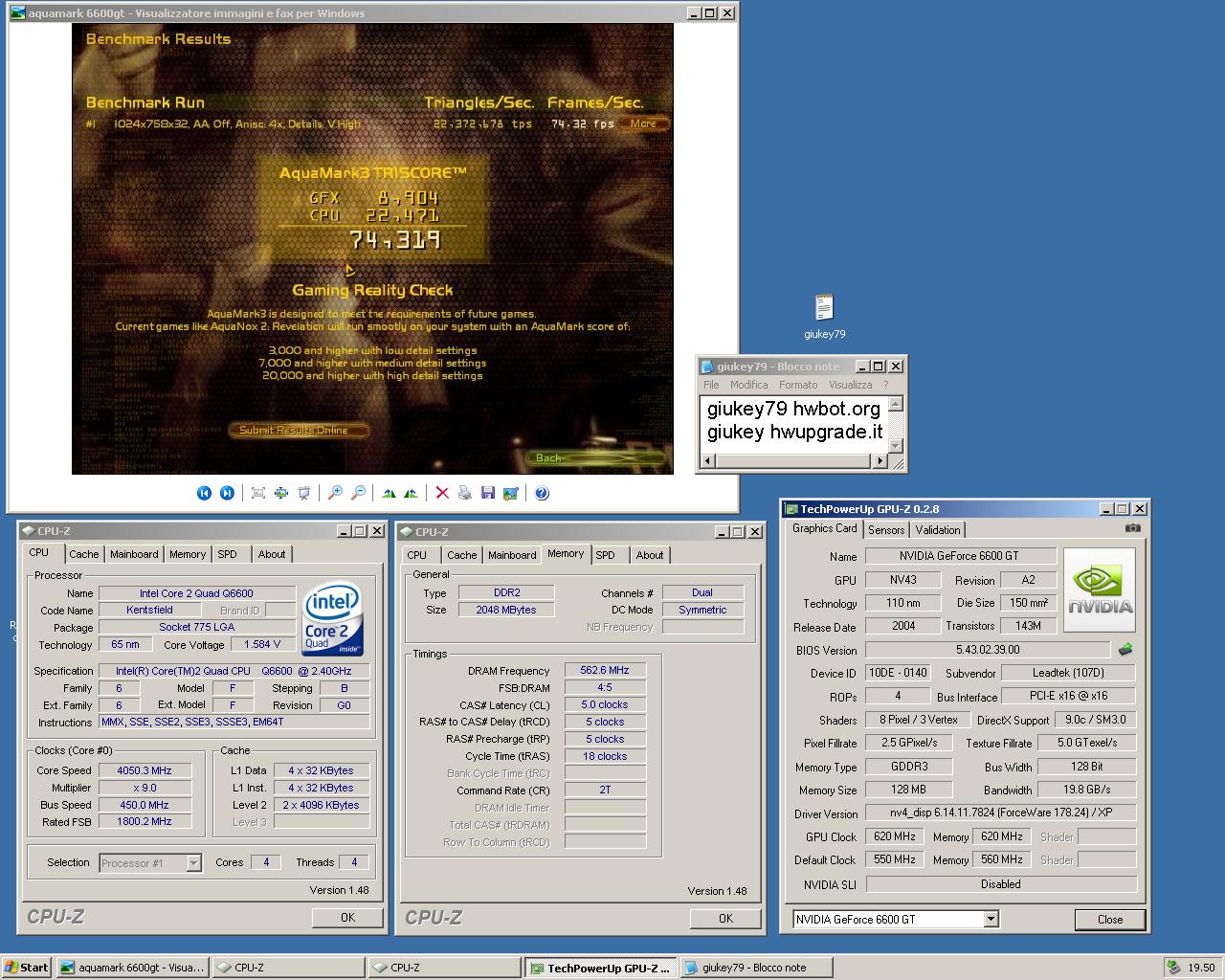Screen dimensions: 1225x980
Task: Click the Blocco note title bar icon
Action: (707, 367)
